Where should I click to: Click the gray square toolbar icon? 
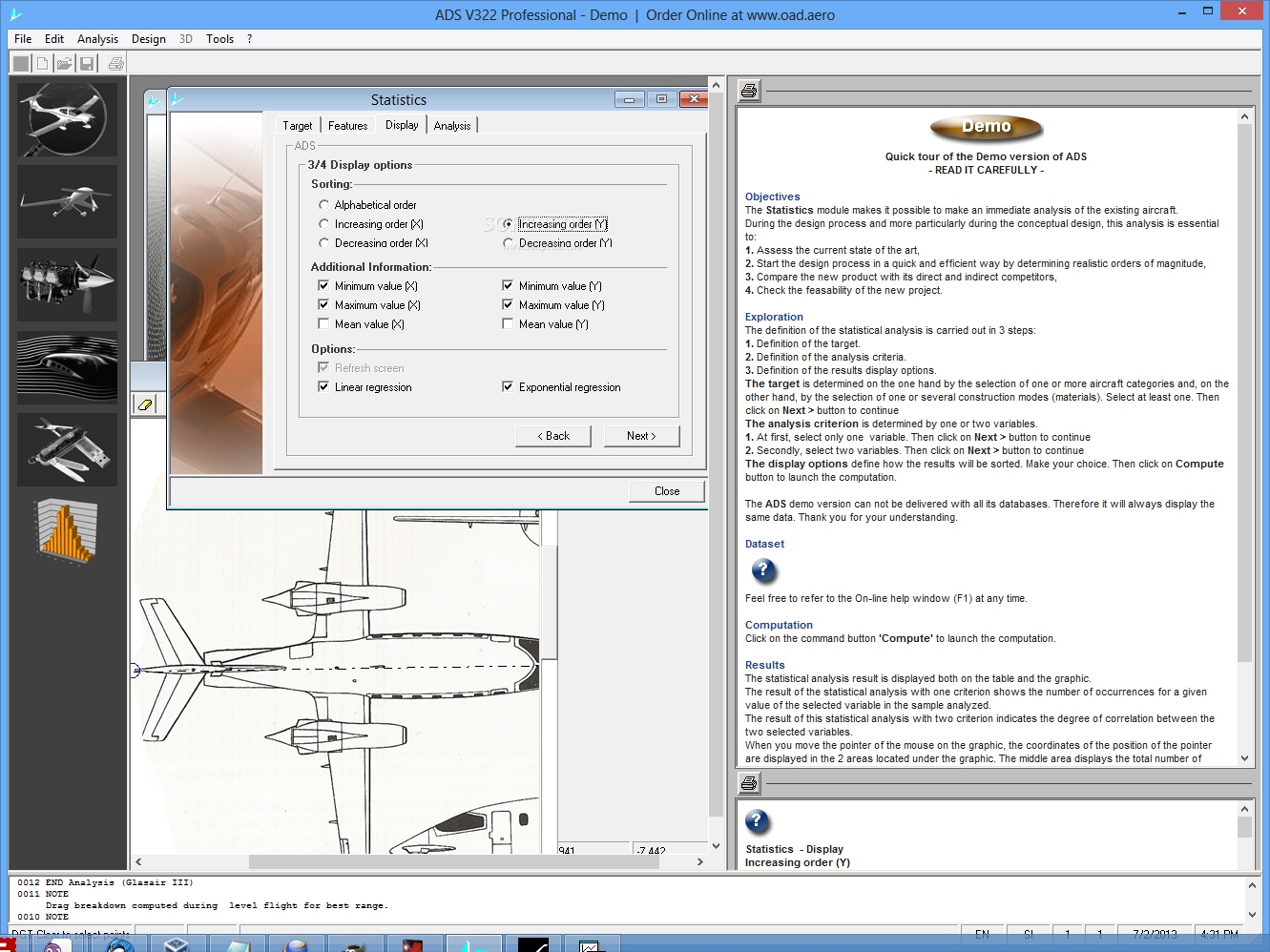(x=20, y=64)
